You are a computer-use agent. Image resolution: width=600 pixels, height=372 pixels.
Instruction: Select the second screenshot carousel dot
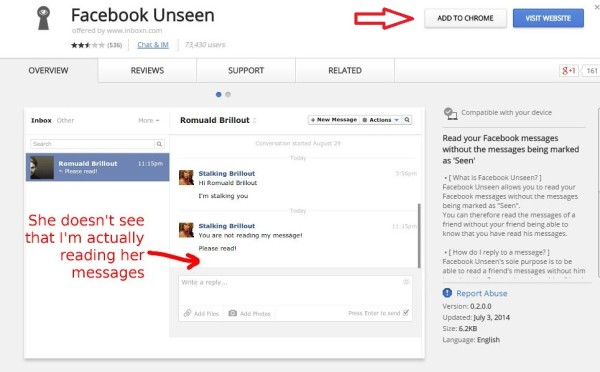228,95
